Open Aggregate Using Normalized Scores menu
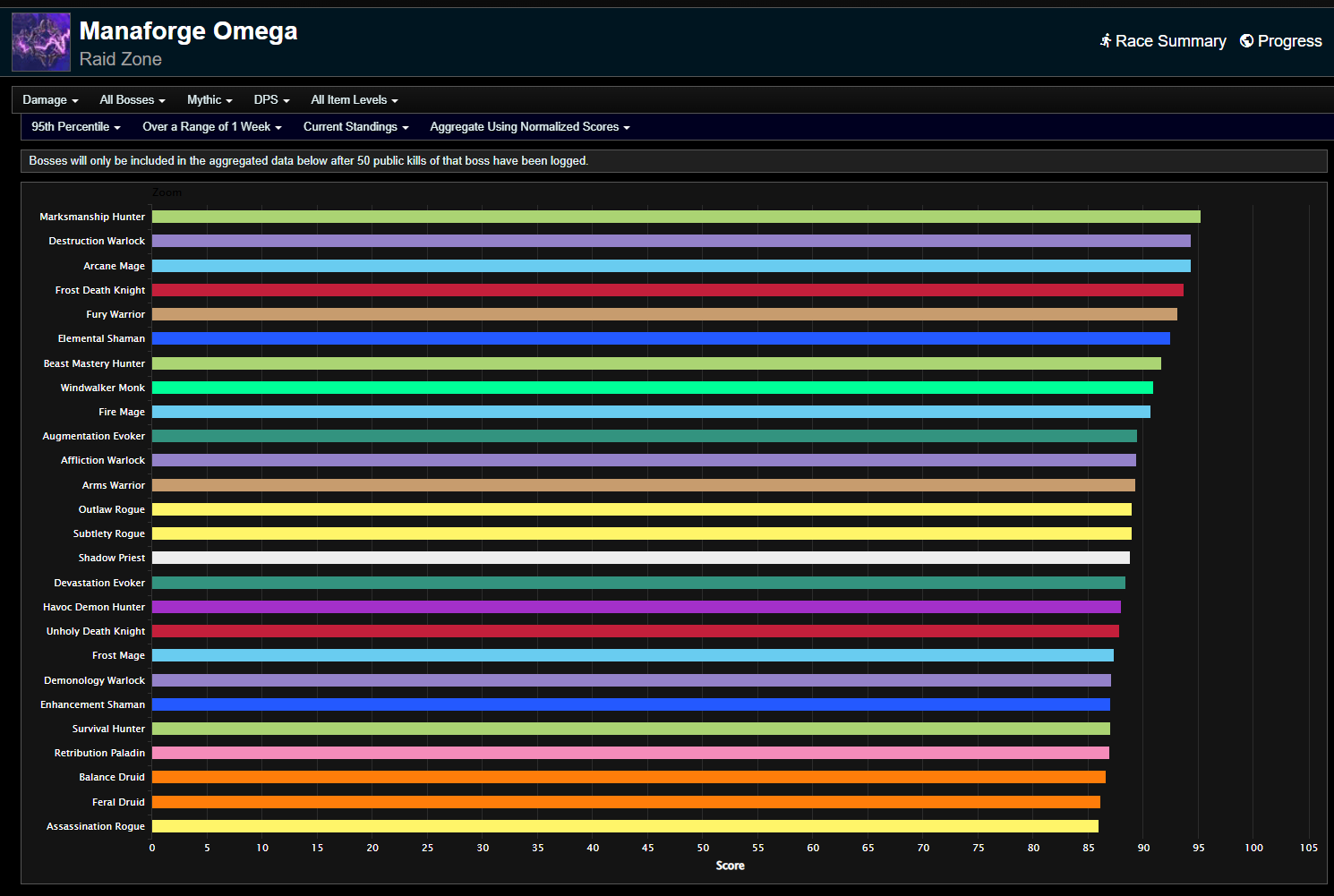Screen dimensions: 1334x896 point(529,127)
